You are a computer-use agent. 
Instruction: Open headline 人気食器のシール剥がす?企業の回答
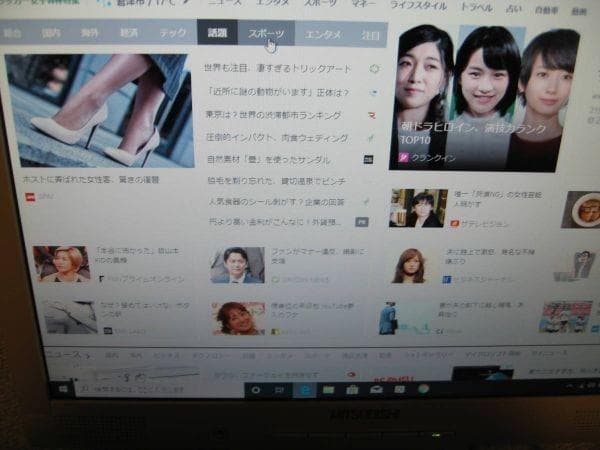coord(276,202)
